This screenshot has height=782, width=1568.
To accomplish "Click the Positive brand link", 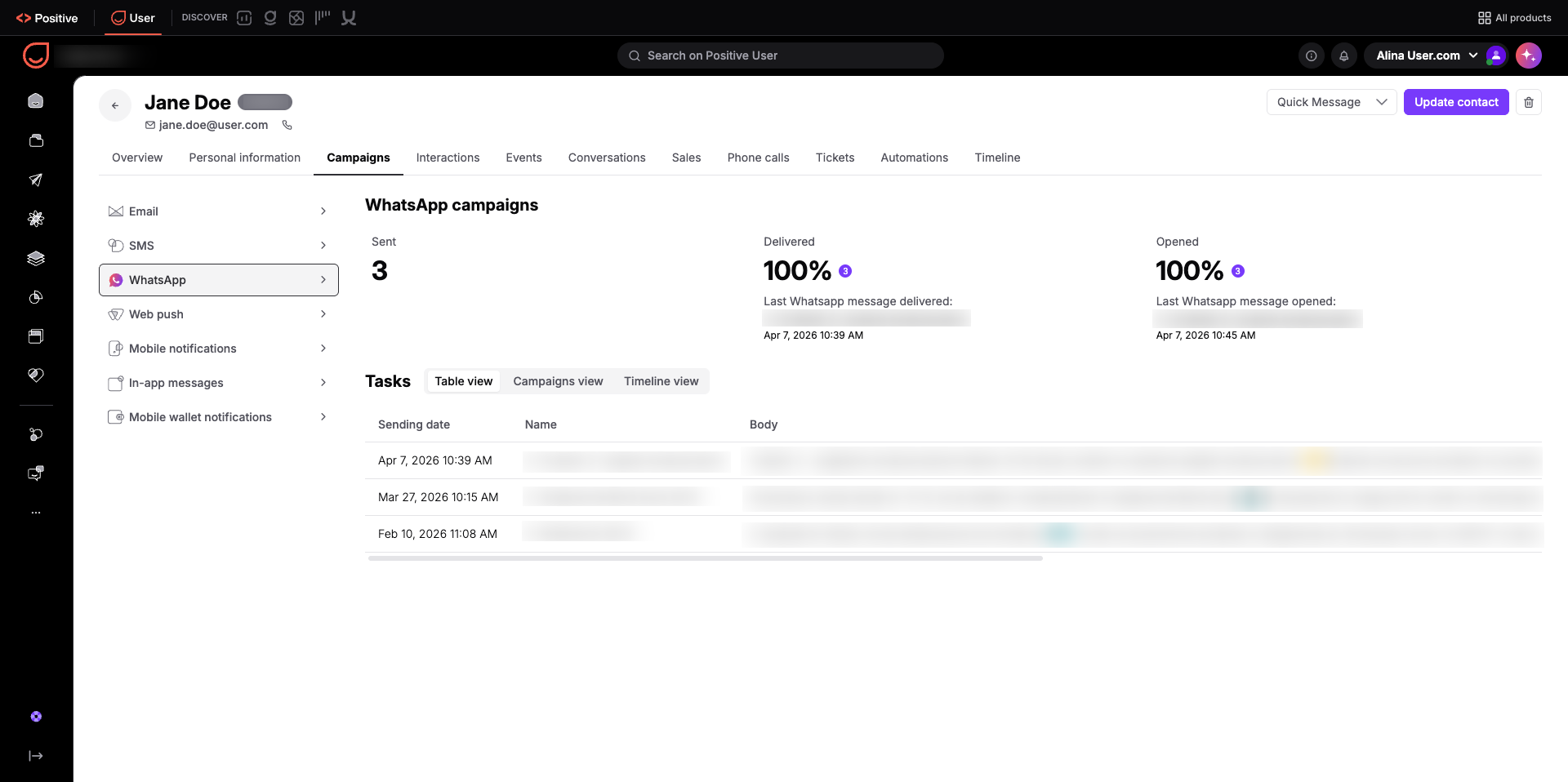I will pyautogui.click(x=47, y=18).
